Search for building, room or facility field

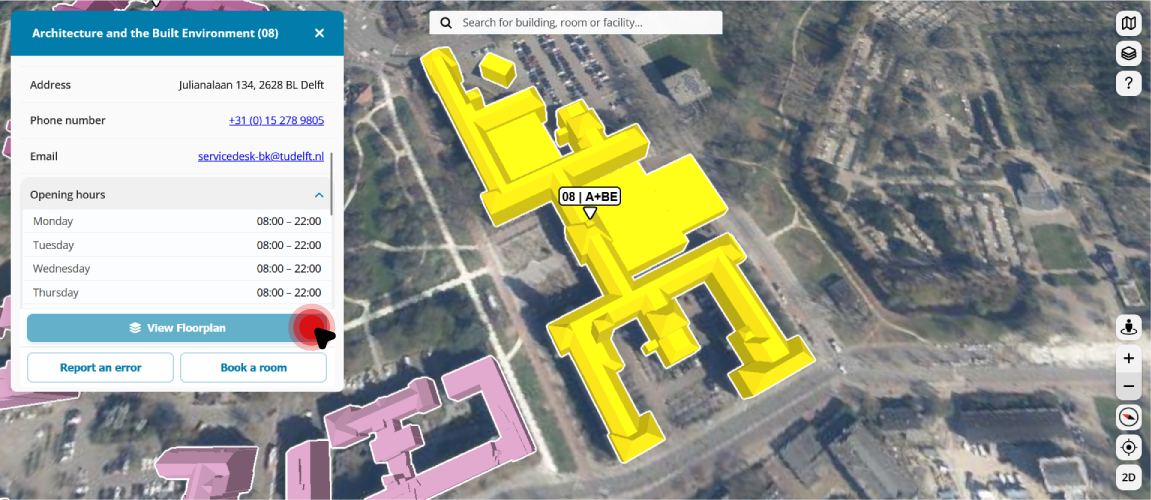576,23
